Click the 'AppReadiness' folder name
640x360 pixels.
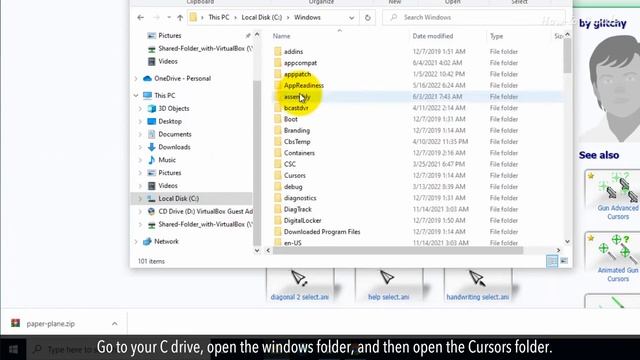(304, 85)
